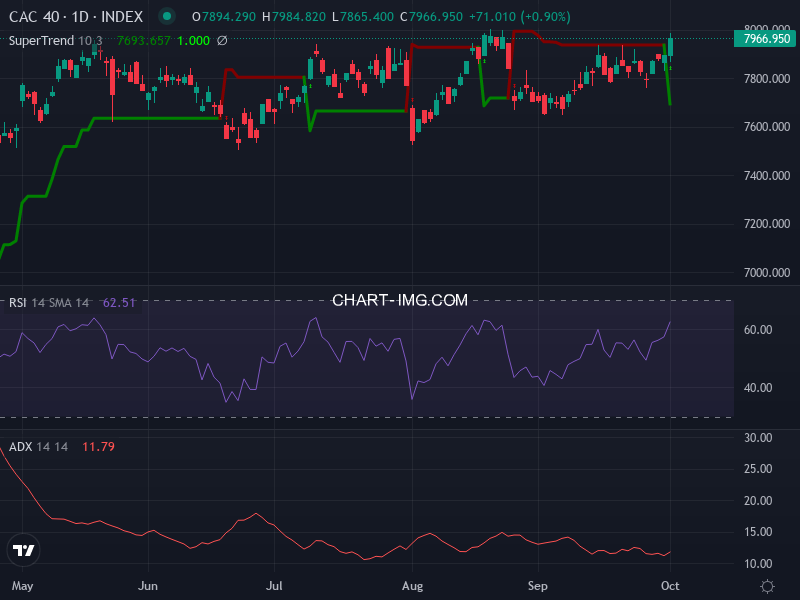Select the ADX indicator legend label

coord(20,447)
